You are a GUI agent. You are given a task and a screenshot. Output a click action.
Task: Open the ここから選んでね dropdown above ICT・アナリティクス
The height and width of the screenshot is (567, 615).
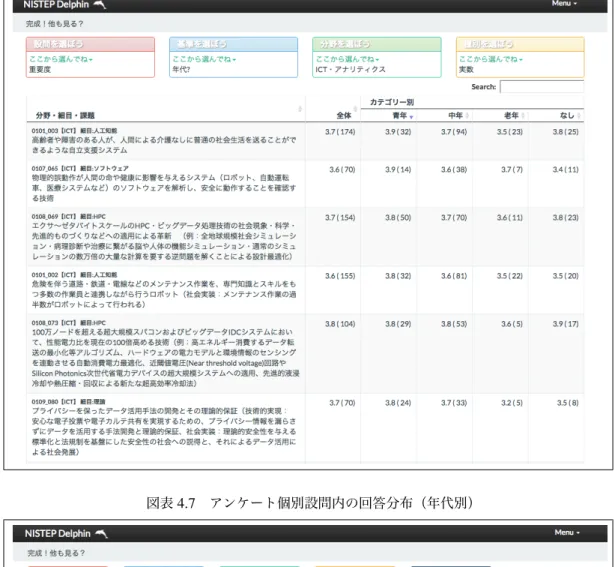click(348, 59)
